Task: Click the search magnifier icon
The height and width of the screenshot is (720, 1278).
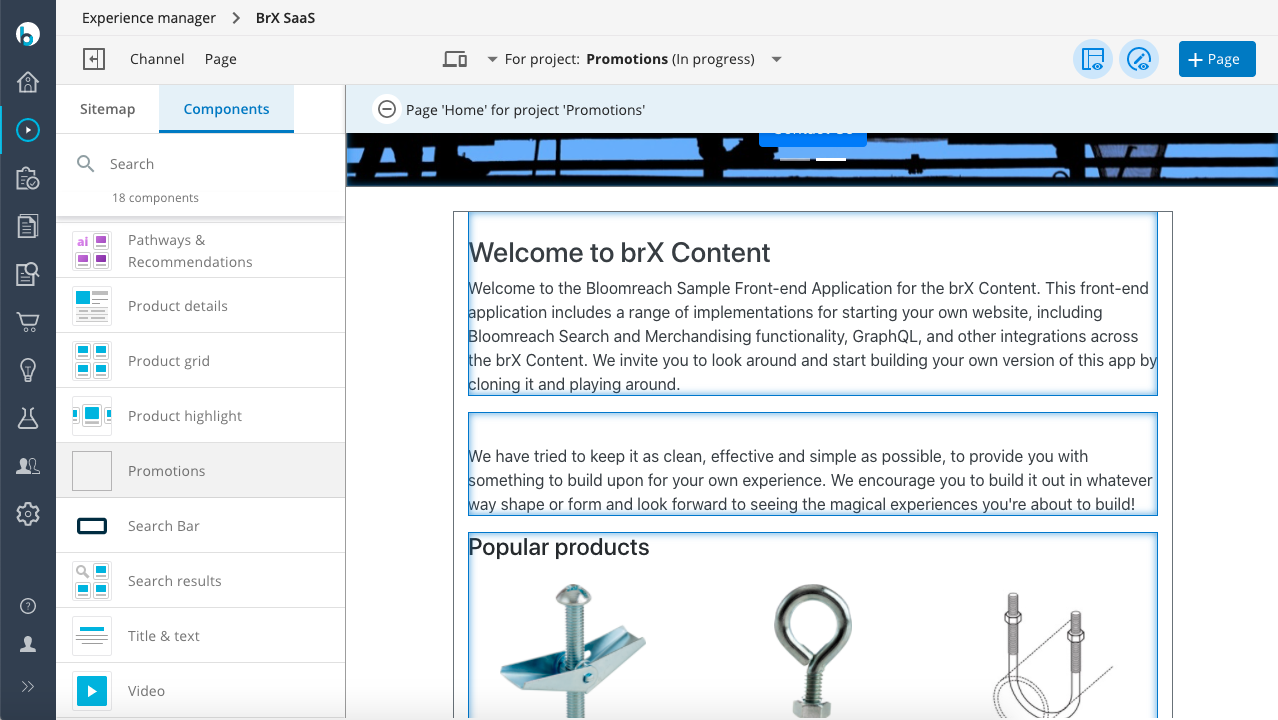Action: (86, 164)
